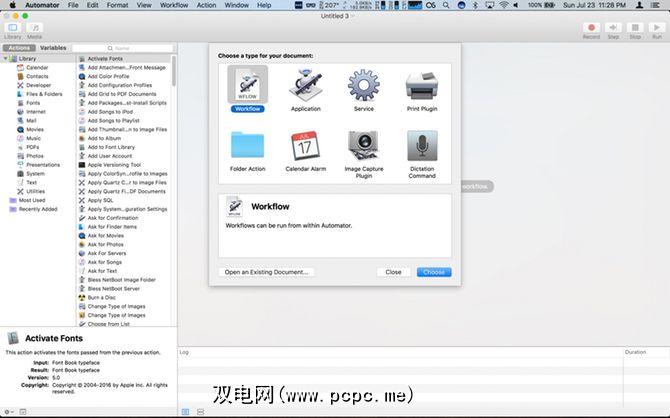This screenshot has width=670, height=418.
Task: Open the Apple menu
Action: pyautogui.click(x=12, y=5)
